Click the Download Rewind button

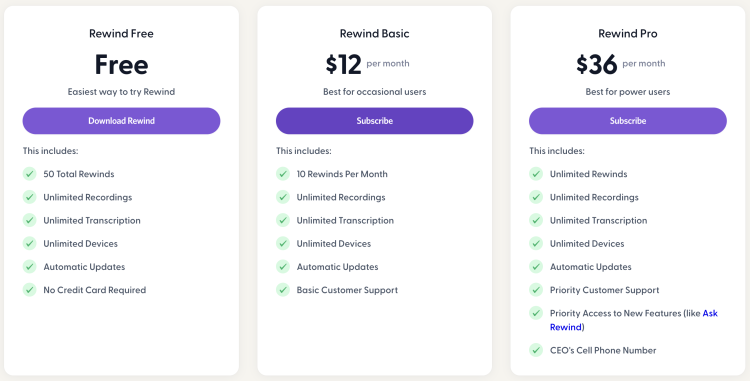pyautogui.click(x=121, y=121)
